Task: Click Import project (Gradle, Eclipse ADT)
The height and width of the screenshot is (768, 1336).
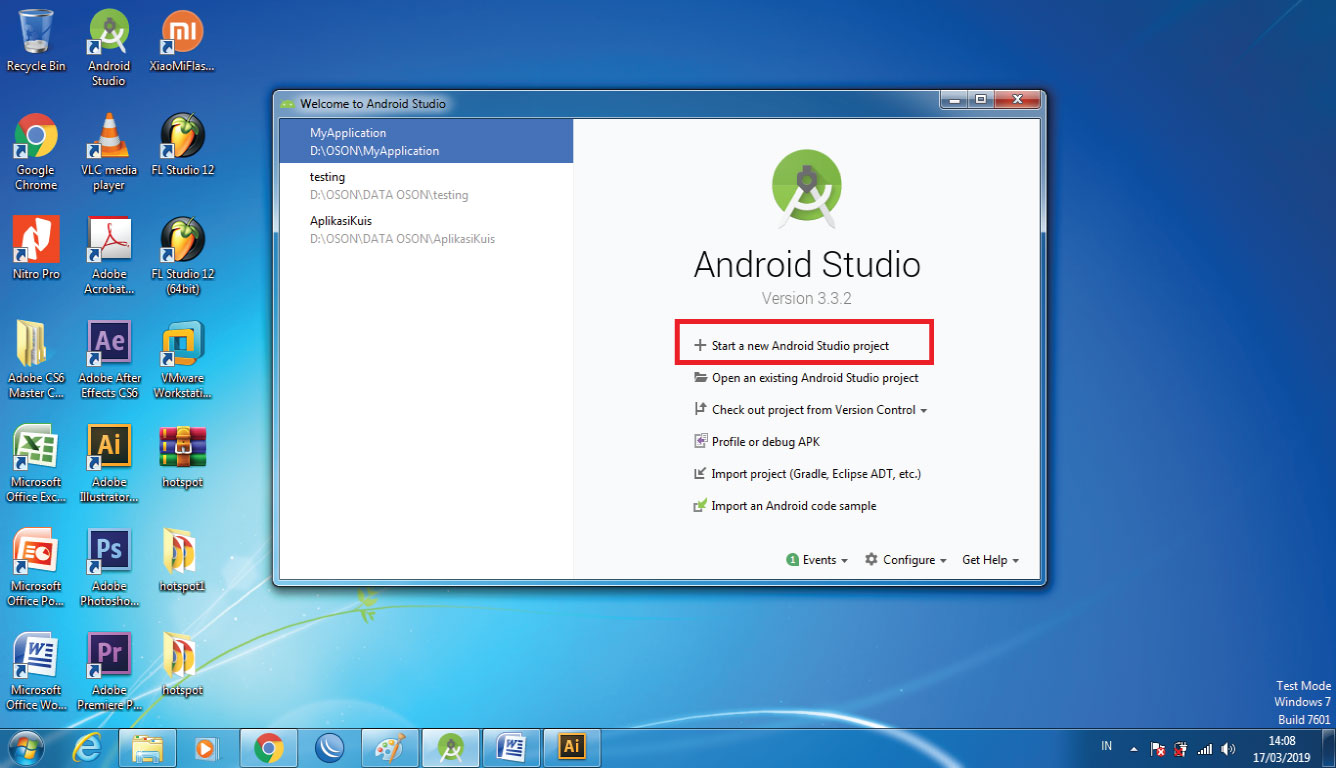Action: click(x=815, y=473)
